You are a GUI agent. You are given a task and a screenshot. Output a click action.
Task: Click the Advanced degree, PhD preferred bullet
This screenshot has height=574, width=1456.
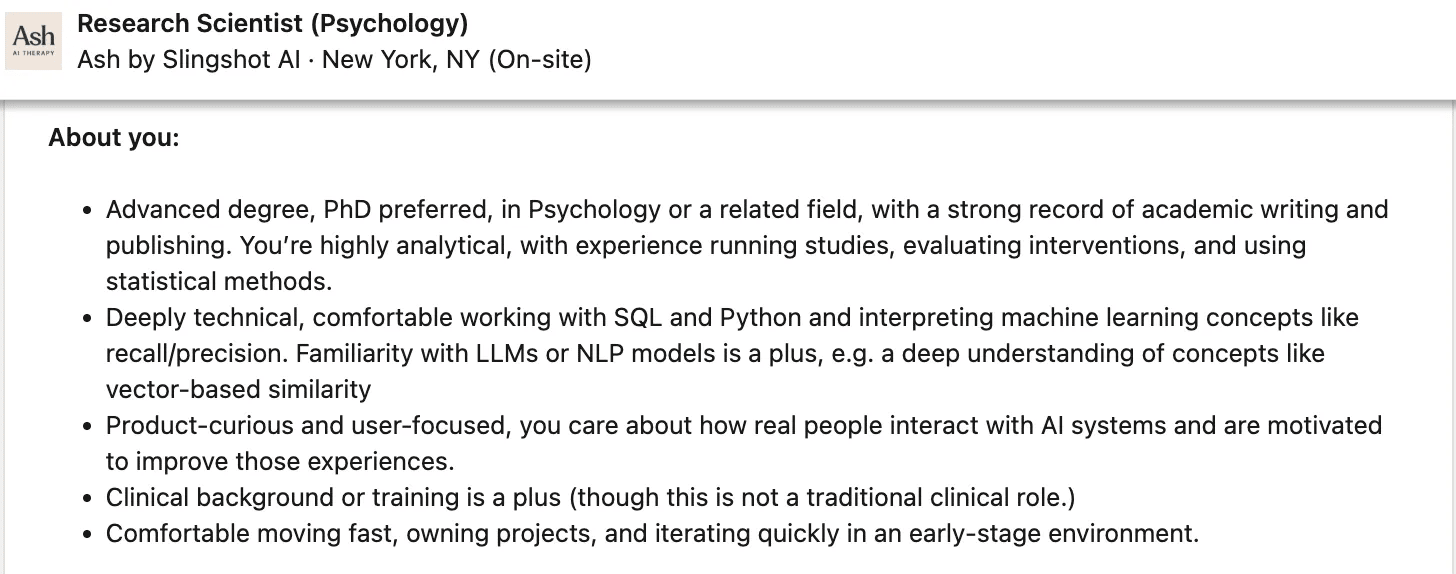(x=747, y=245)
